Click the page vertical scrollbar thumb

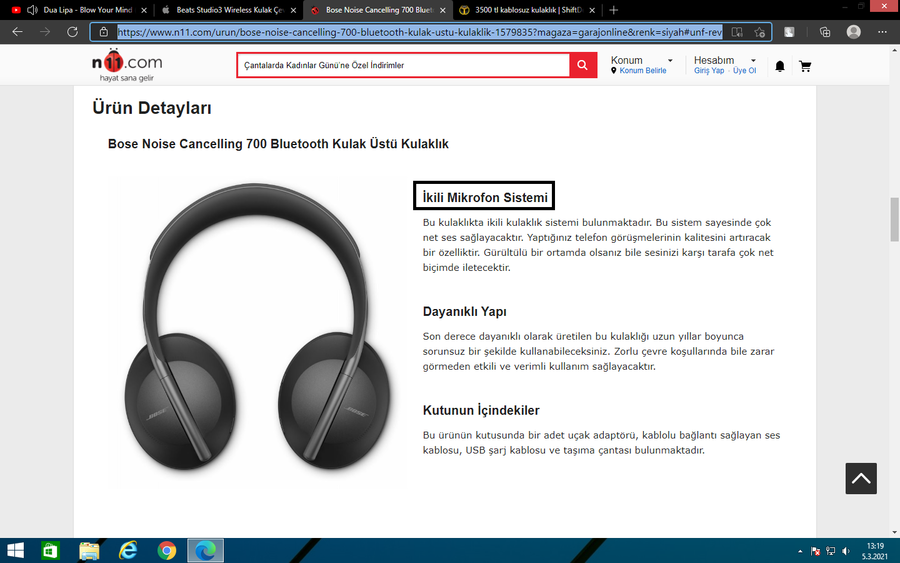click(x=894, y=220)
